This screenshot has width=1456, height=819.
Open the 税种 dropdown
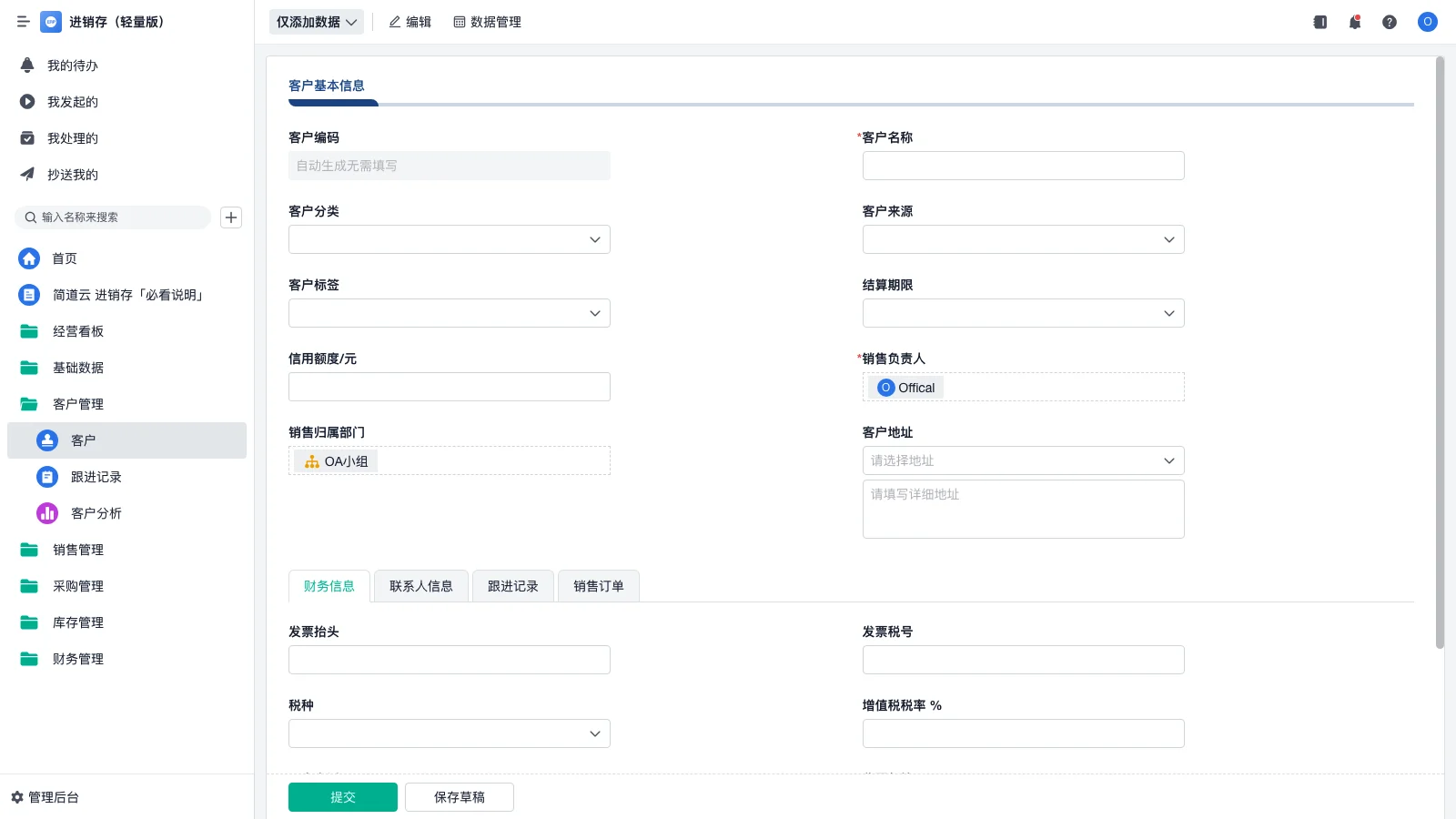(450, 733)
